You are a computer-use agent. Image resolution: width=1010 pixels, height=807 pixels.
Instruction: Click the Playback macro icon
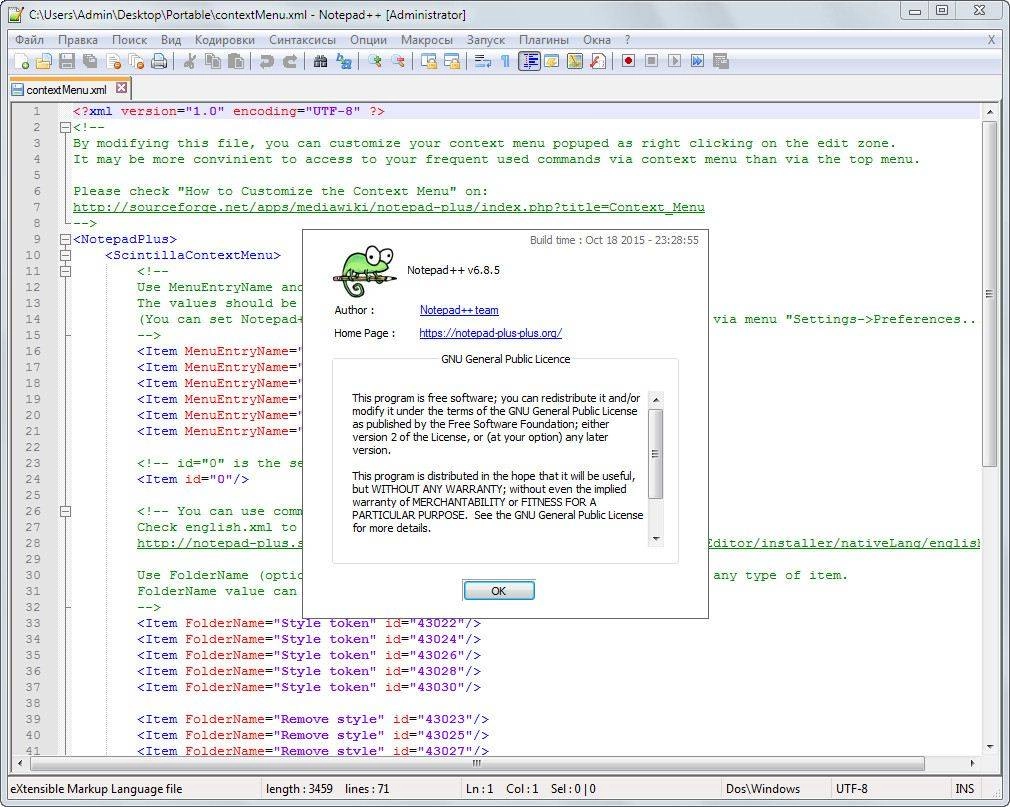click(x=674, y=61)
